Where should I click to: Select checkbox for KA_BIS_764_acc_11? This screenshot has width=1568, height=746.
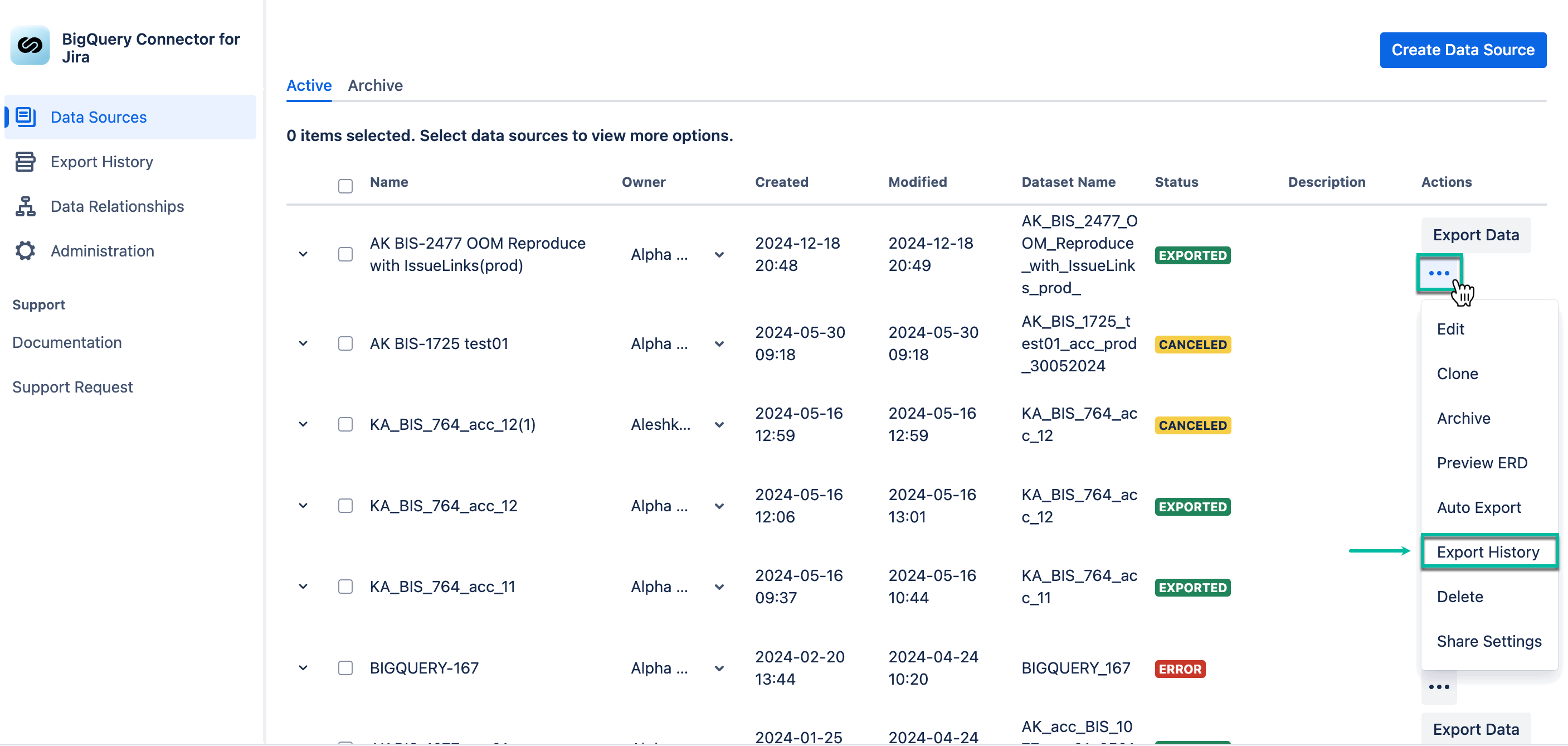pos(345,587)
